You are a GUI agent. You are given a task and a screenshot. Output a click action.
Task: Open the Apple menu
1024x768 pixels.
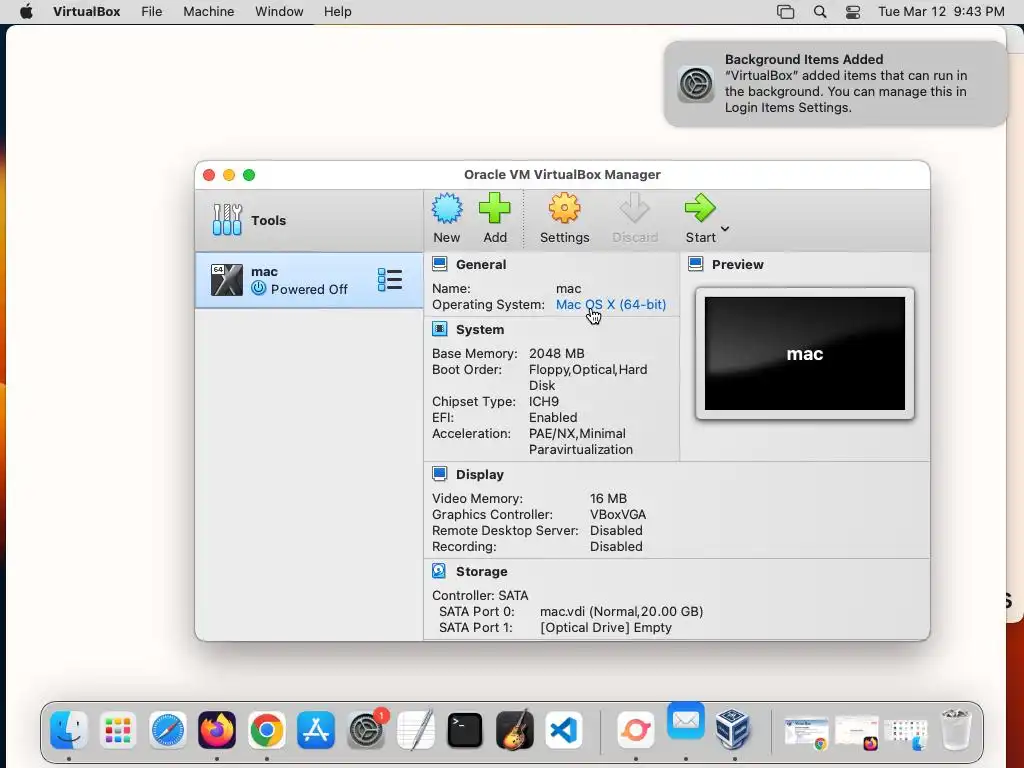(26, 12)
